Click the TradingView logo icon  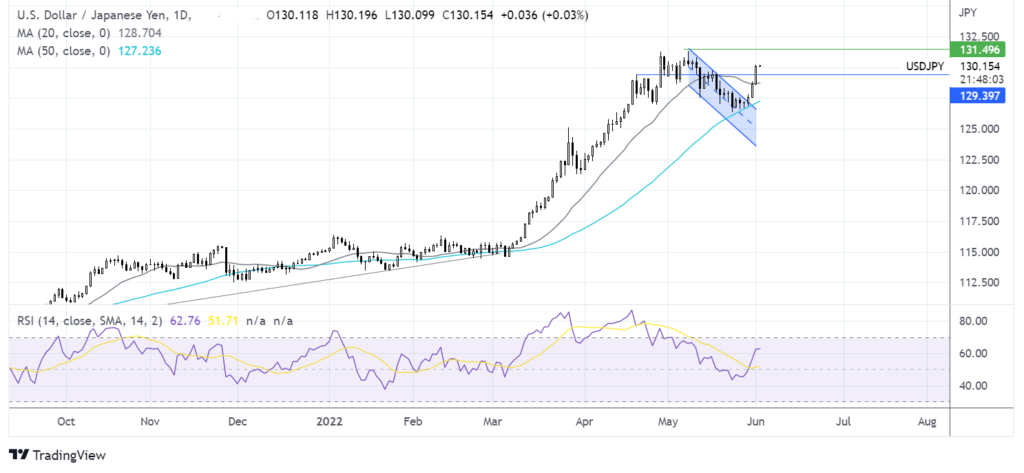point(19,455)
